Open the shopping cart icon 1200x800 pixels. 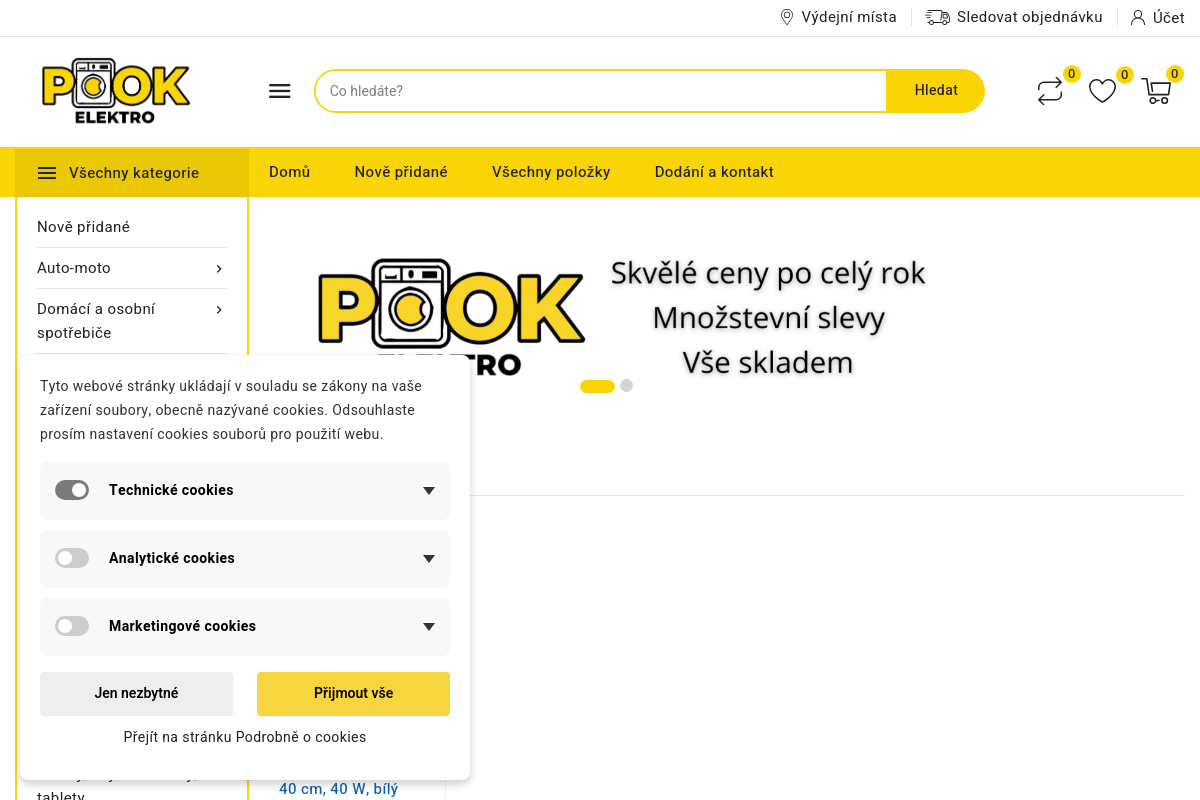(1156, 90)
